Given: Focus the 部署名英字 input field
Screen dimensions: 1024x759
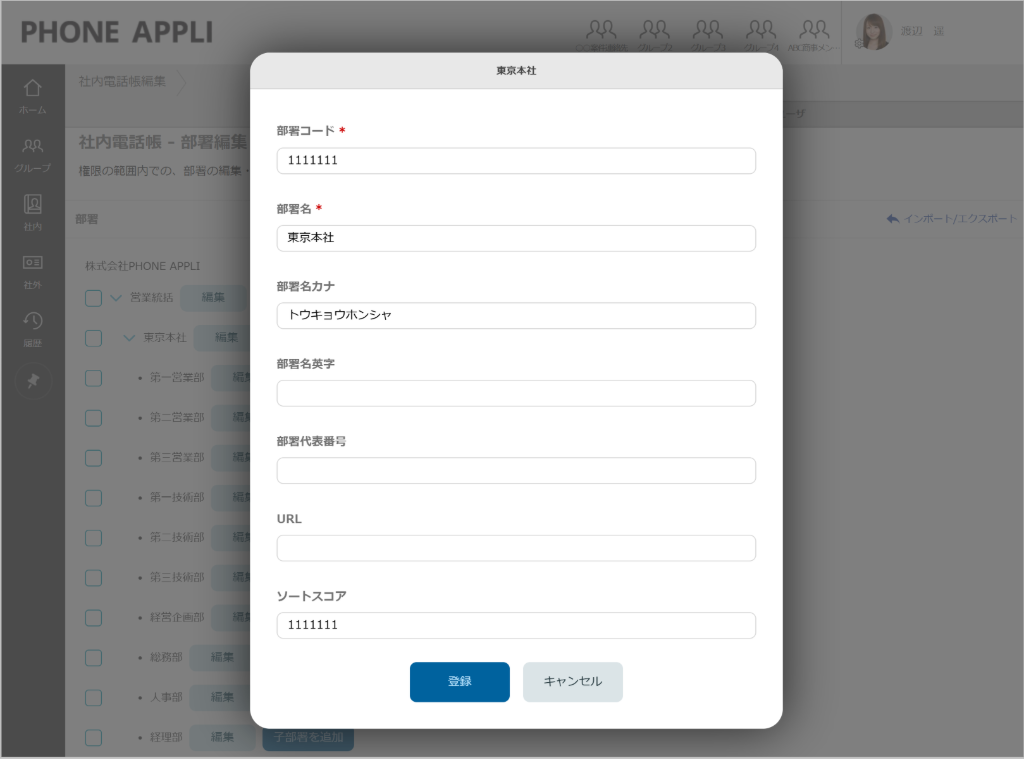Looking at the screenshot, I should pos(516,393).
